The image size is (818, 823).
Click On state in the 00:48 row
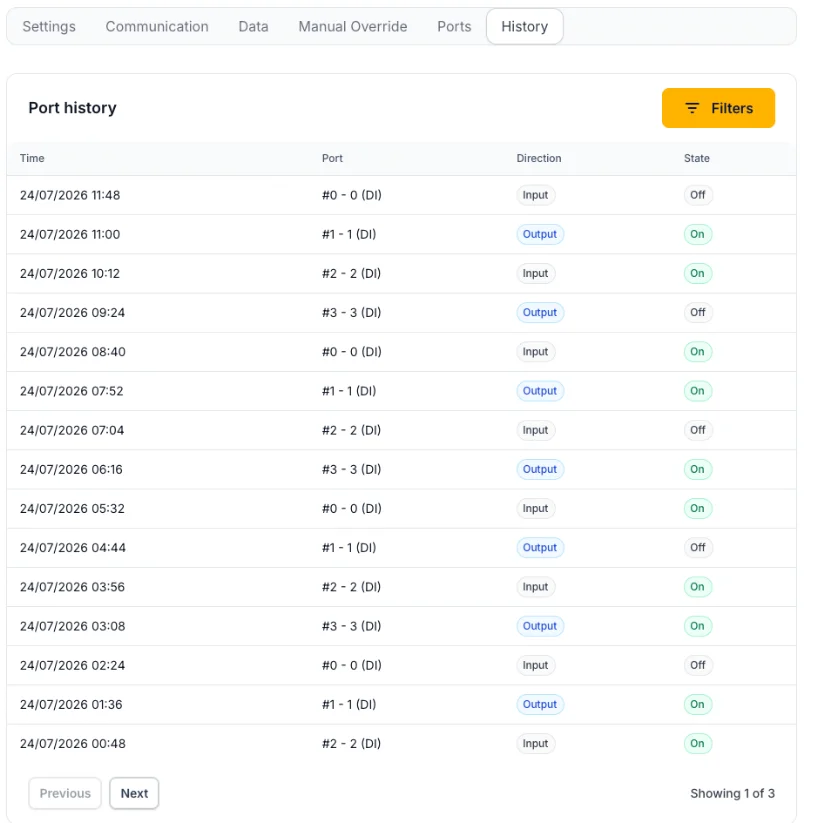point(697,743)
